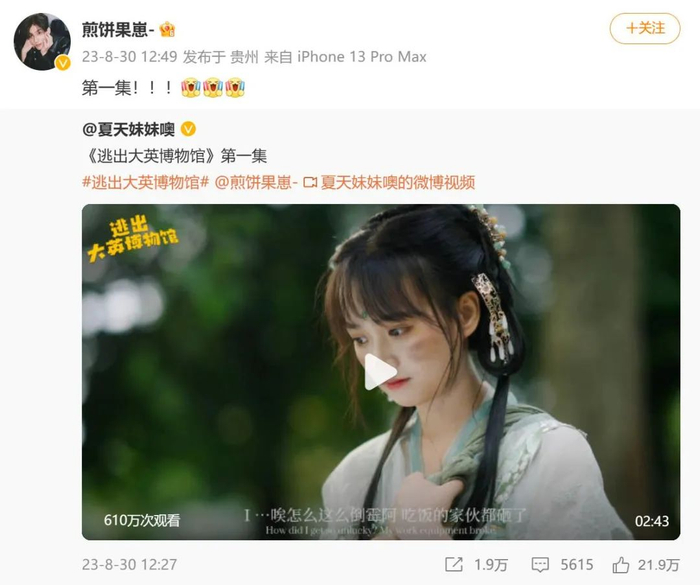Open the #逃出大英博物馆# hashtag

pos(146,182)
